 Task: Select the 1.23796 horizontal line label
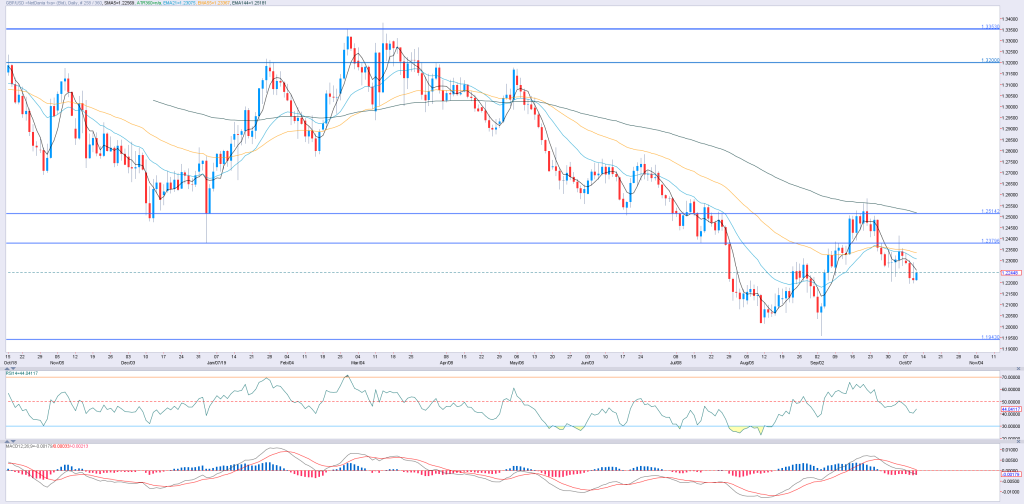pos(991,241)
